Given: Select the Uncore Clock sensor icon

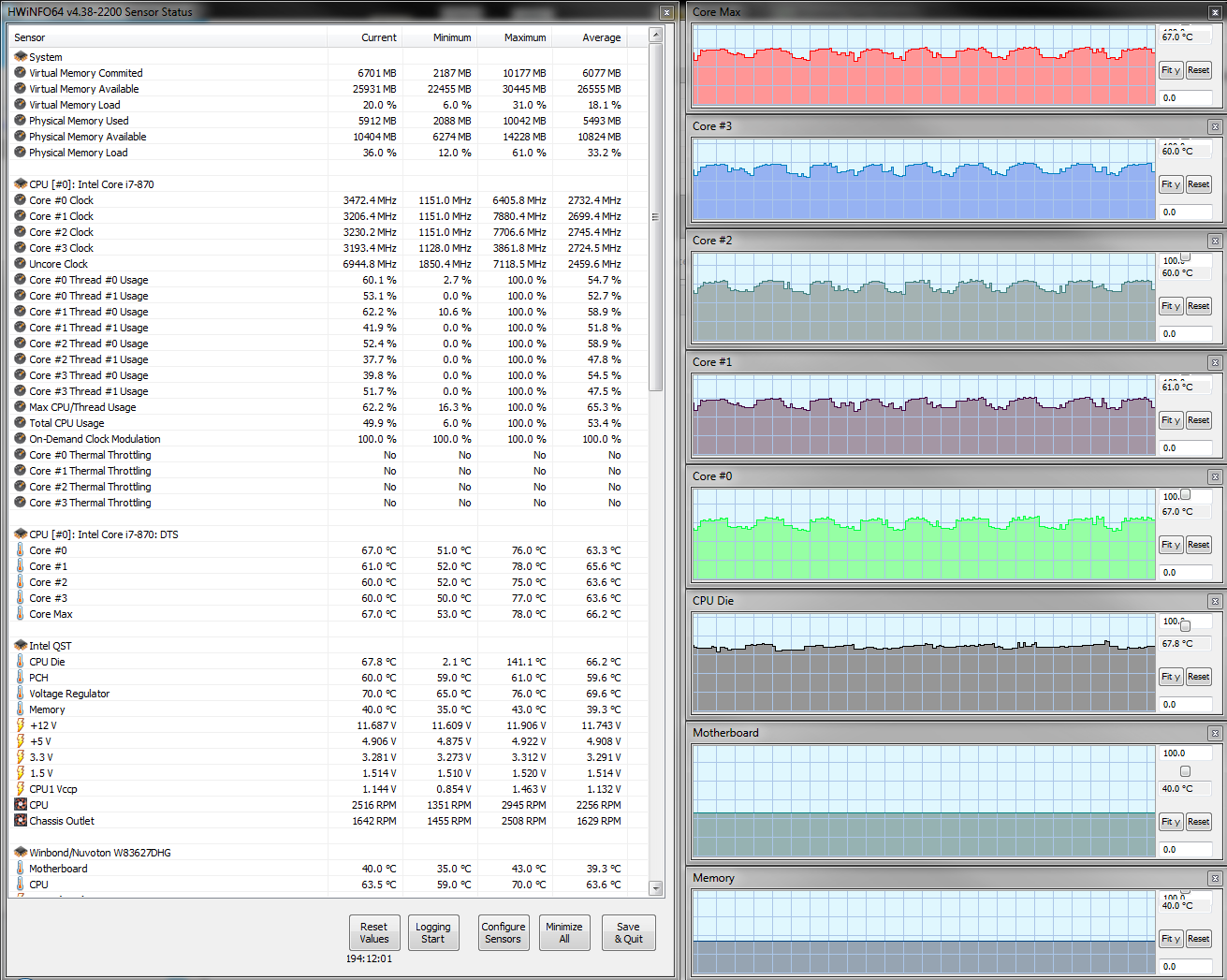Looking at the screenshot, I should pos(21,264).
